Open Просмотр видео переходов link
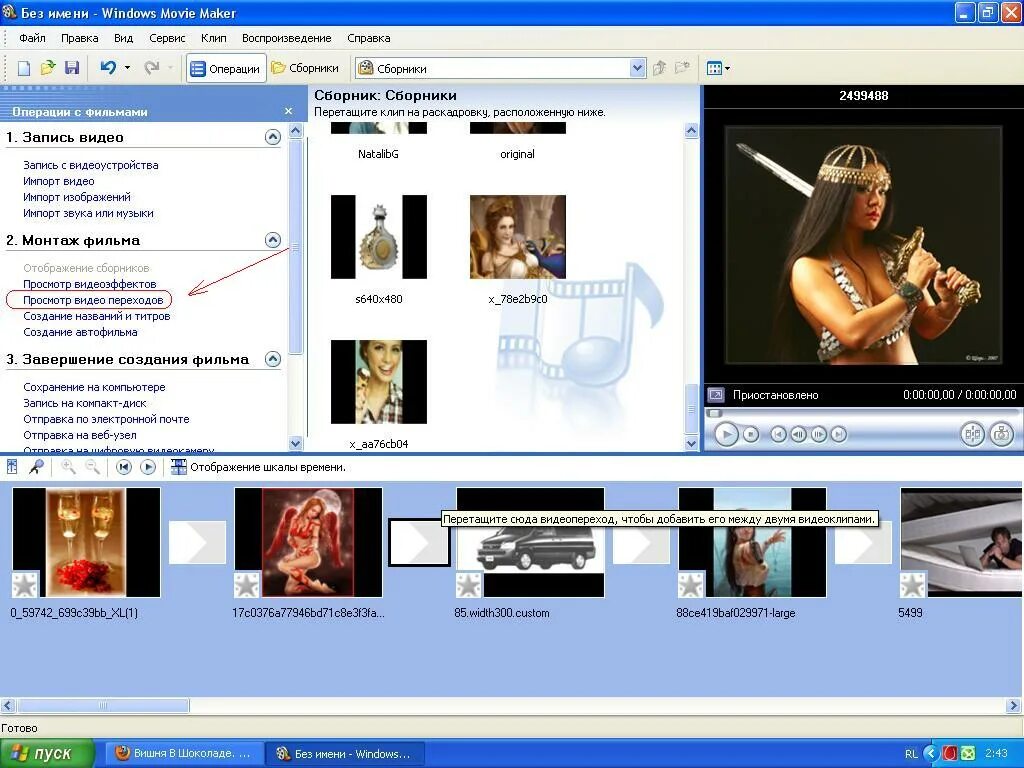The width and height of the screenshot is (1024, 768). [93, 300]
